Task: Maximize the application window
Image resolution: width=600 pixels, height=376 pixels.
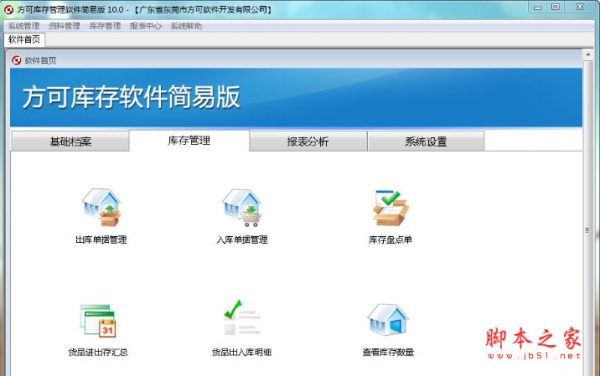Action: pos(555,7)
